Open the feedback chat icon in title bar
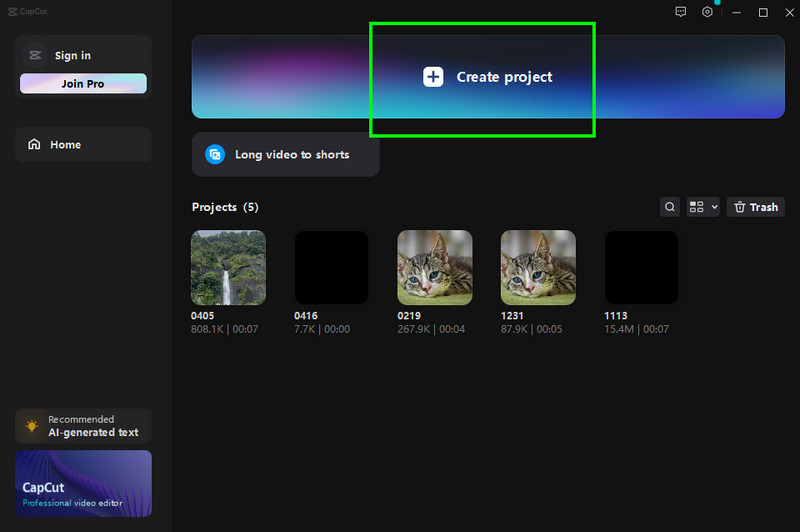The width and height of the screenshot is (800, 532). [x=680, y=12]
